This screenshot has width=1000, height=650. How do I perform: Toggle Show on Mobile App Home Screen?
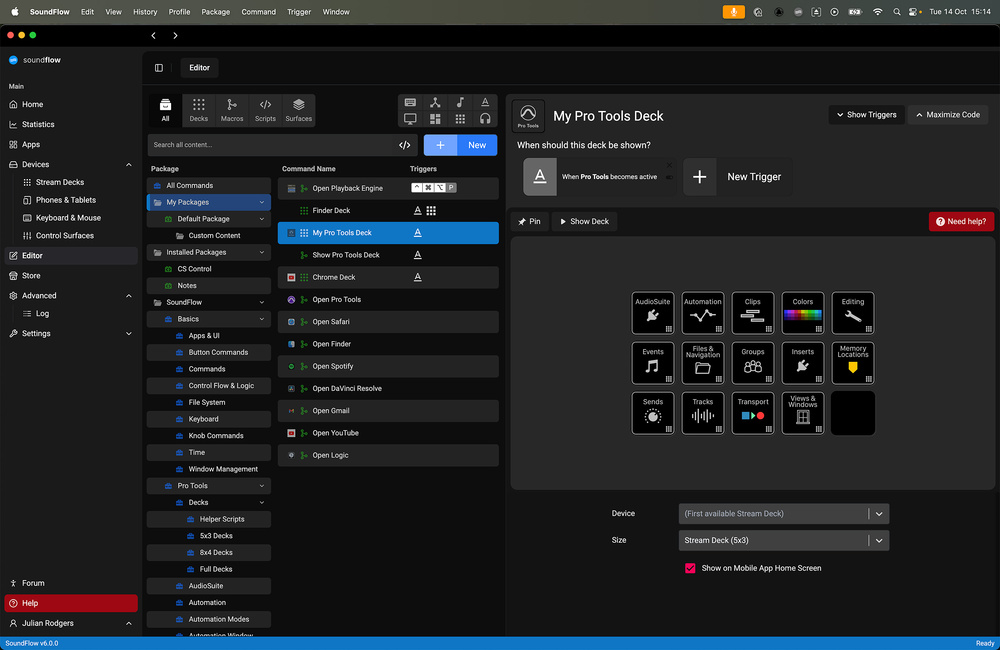point(690,568)
